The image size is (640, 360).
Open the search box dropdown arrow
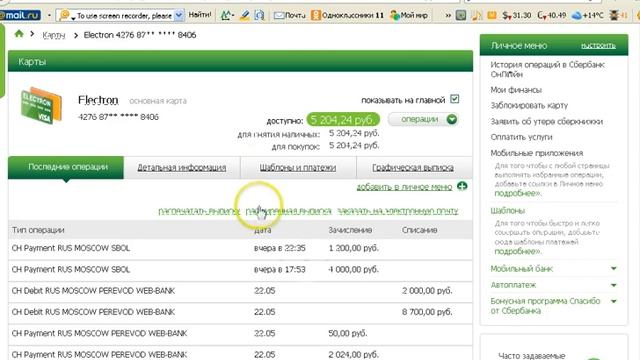click(x=179, y=16)
